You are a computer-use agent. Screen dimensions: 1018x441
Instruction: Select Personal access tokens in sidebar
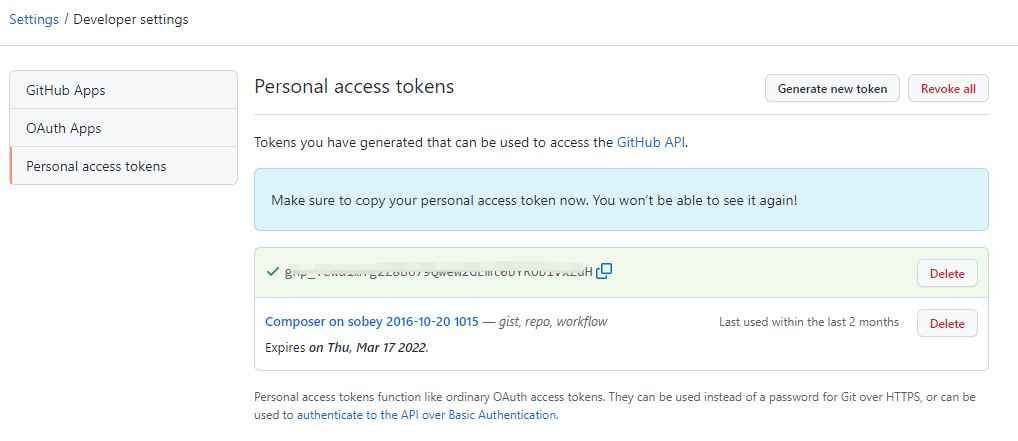96,166
